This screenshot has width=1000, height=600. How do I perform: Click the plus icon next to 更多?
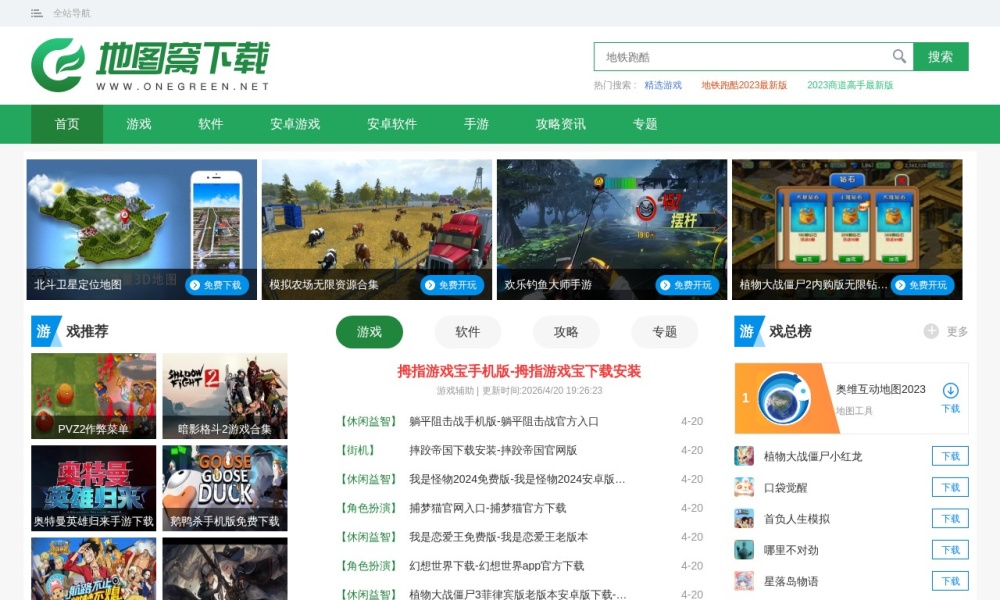tap(931, 331)
